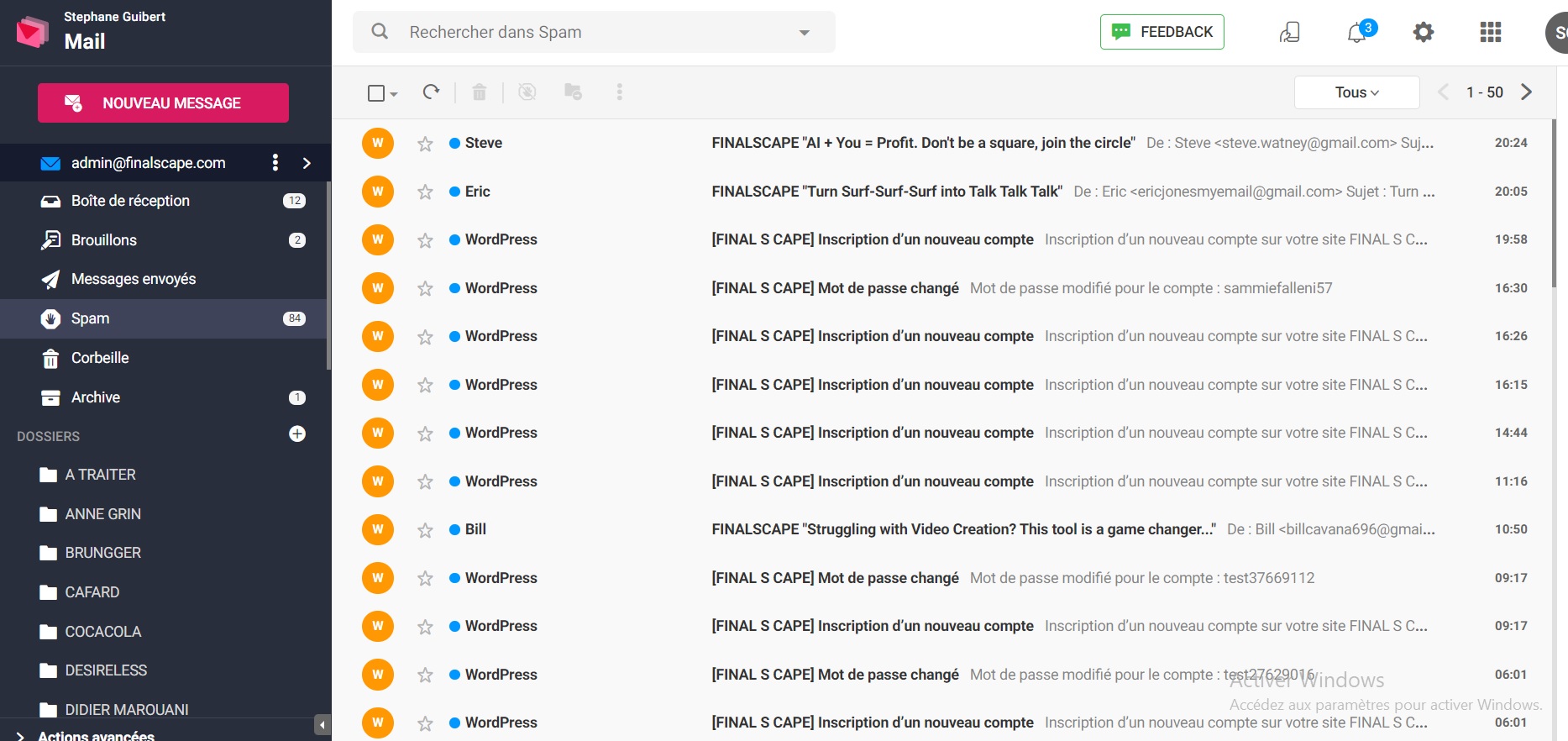The width and height of the screenshot is (1568, 741).
Task: Open the notifications bell icon
Action: (x=1357, y=33)
